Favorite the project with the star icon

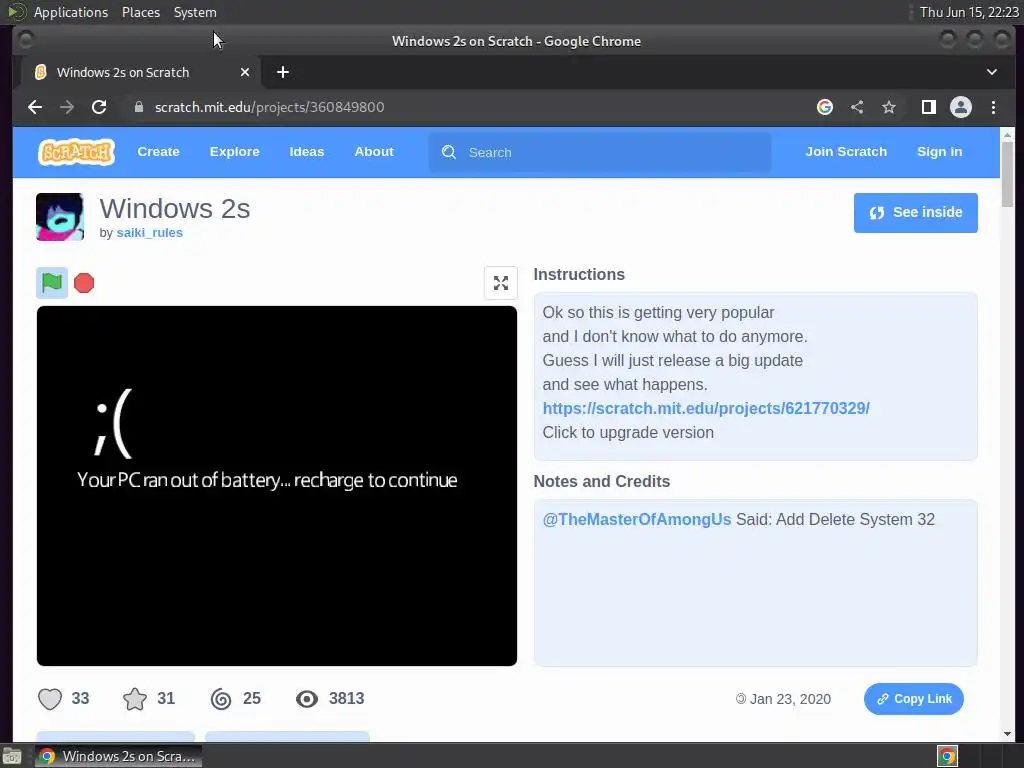point(135,699)
